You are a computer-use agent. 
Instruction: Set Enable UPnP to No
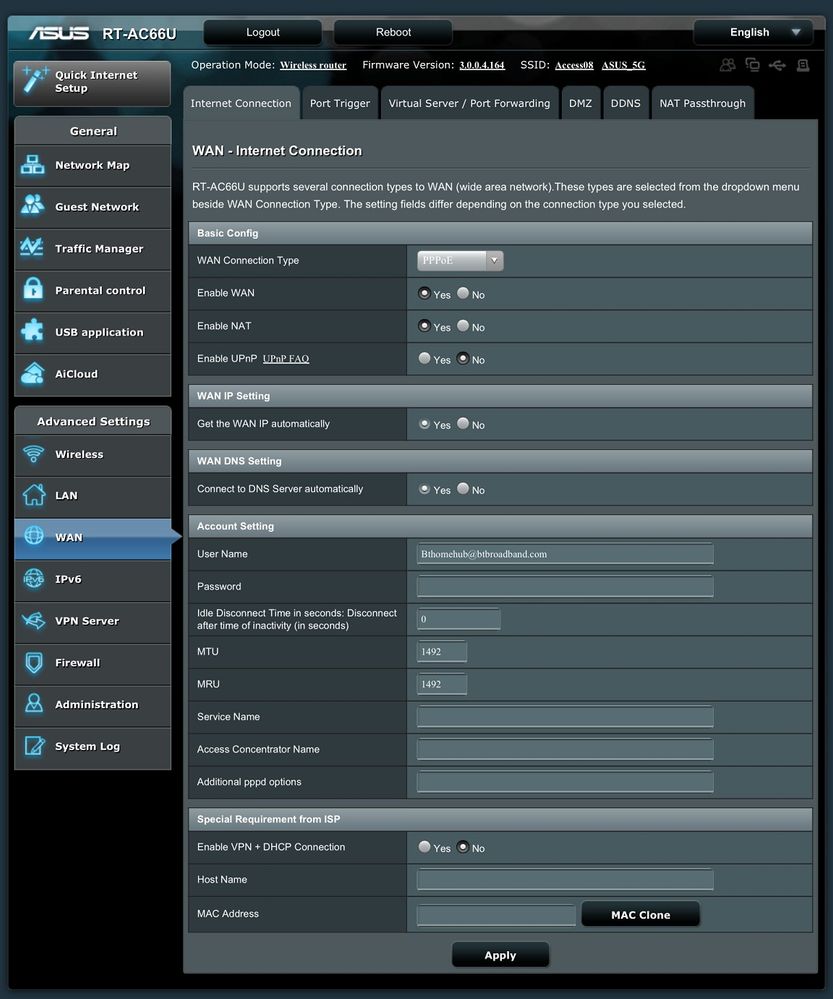[x=463, y=358]
